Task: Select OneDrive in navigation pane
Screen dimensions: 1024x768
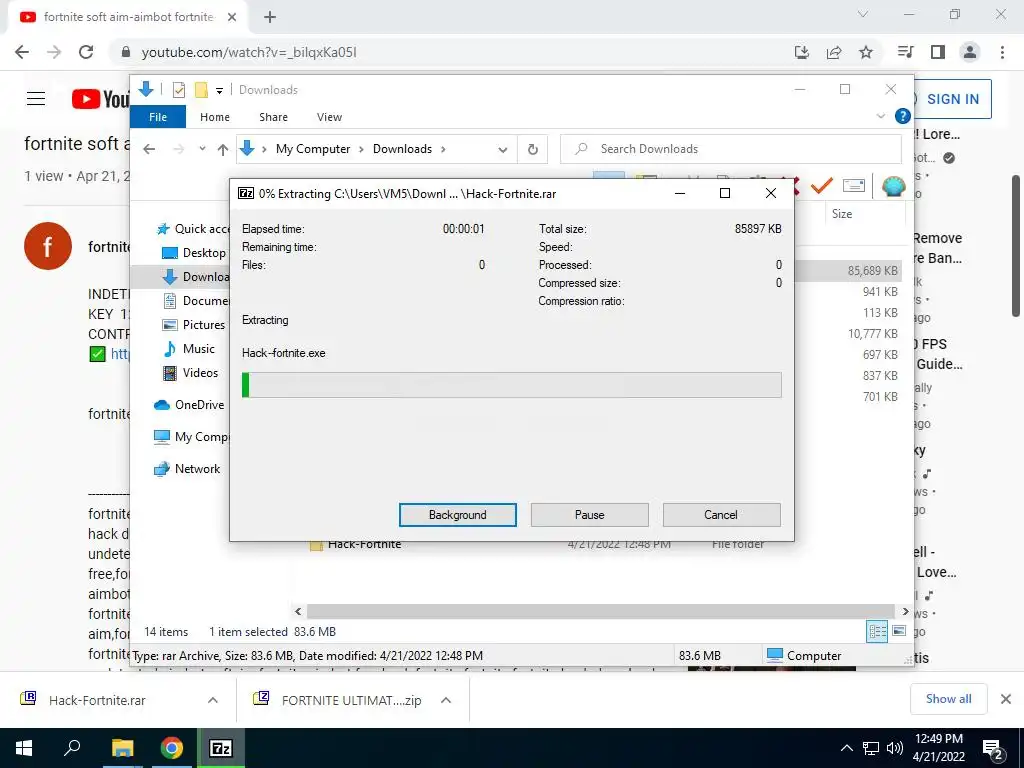Action: [x=189, y=405]
